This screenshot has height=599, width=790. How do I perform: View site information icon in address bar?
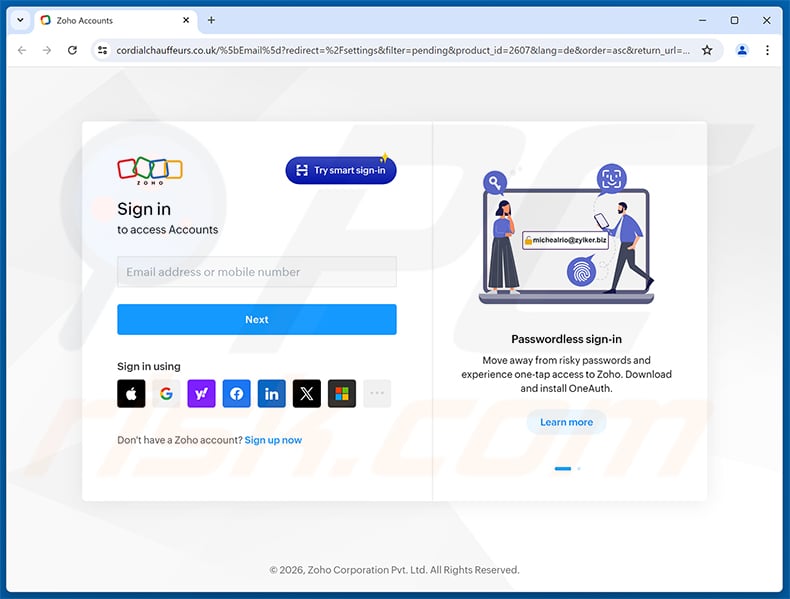click(103, 50)
